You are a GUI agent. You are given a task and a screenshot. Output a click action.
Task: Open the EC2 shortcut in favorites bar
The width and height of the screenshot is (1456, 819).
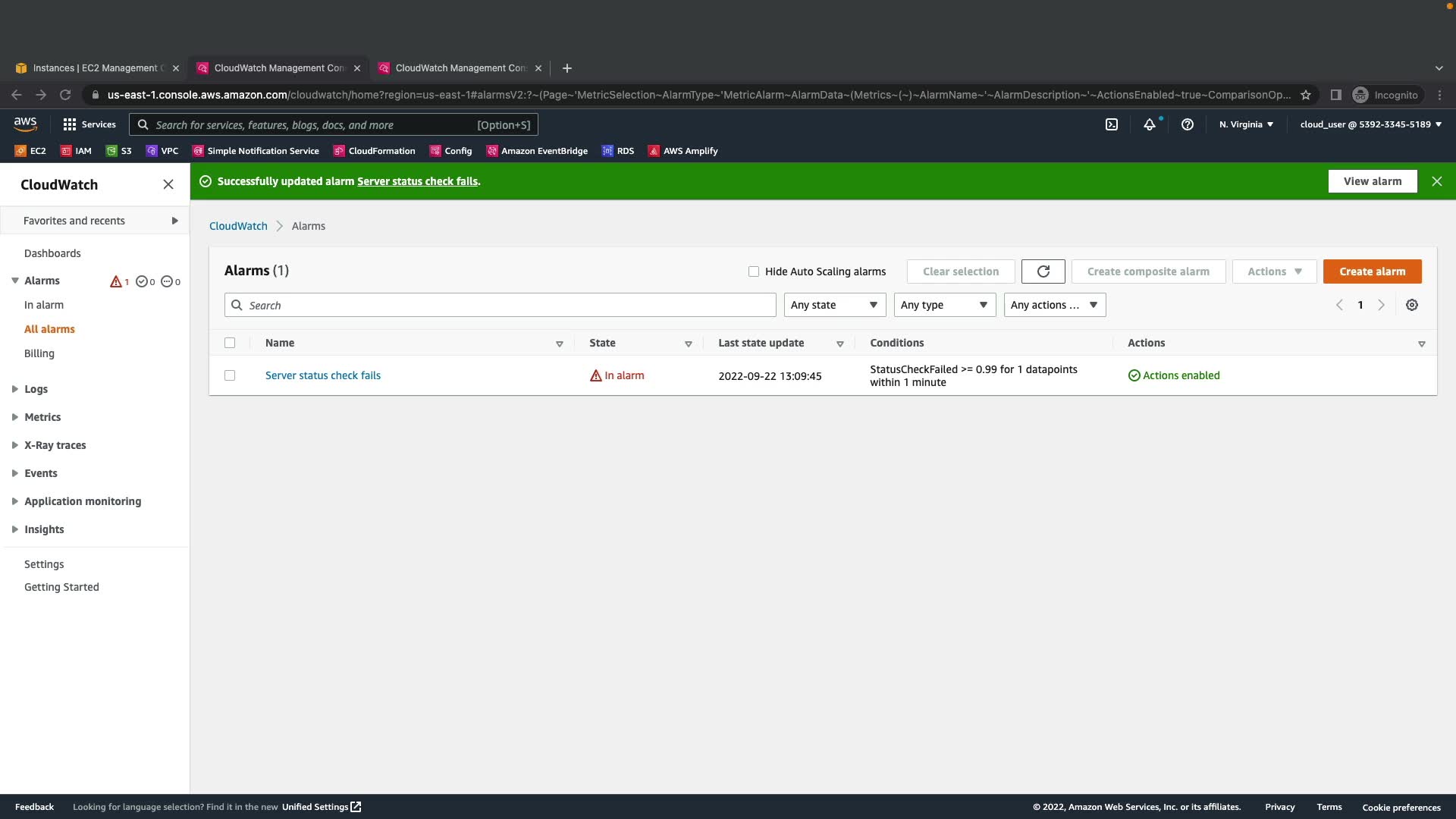pyautogui.click(x=30, y=151)
